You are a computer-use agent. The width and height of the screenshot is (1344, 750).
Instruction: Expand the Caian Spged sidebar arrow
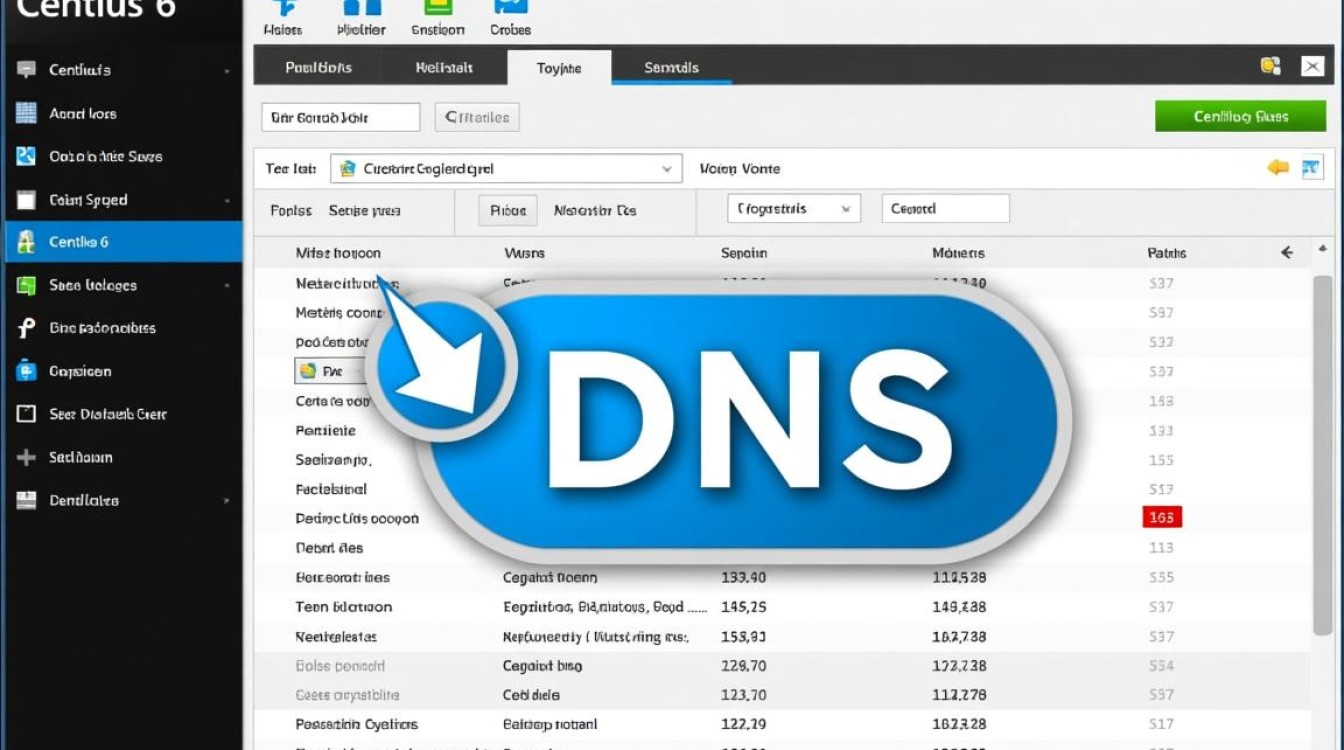pos(227,200)
